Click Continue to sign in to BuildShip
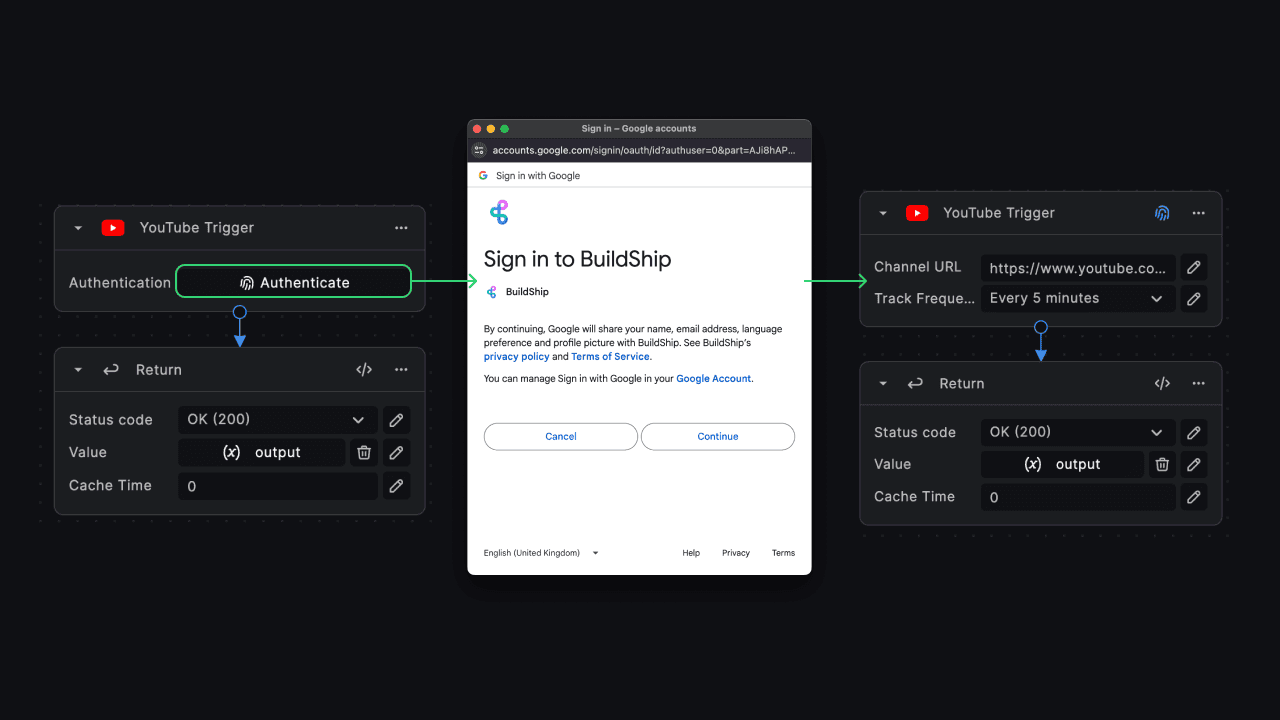The height and width of the screenshot is (720, 1280). click(x=718, y=436)
